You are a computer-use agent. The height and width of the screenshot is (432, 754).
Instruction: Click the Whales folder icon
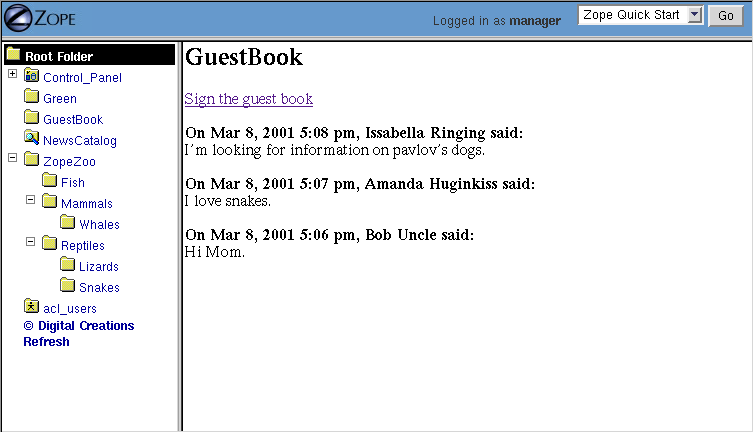pyautogui.click(x=68, y=224)
